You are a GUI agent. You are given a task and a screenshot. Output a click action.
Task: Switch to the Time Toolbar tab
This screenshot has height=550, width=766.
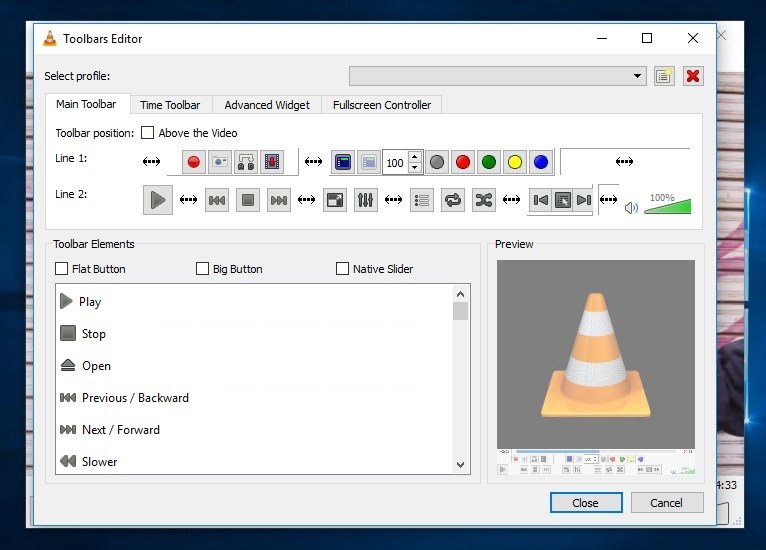point(170,105)
